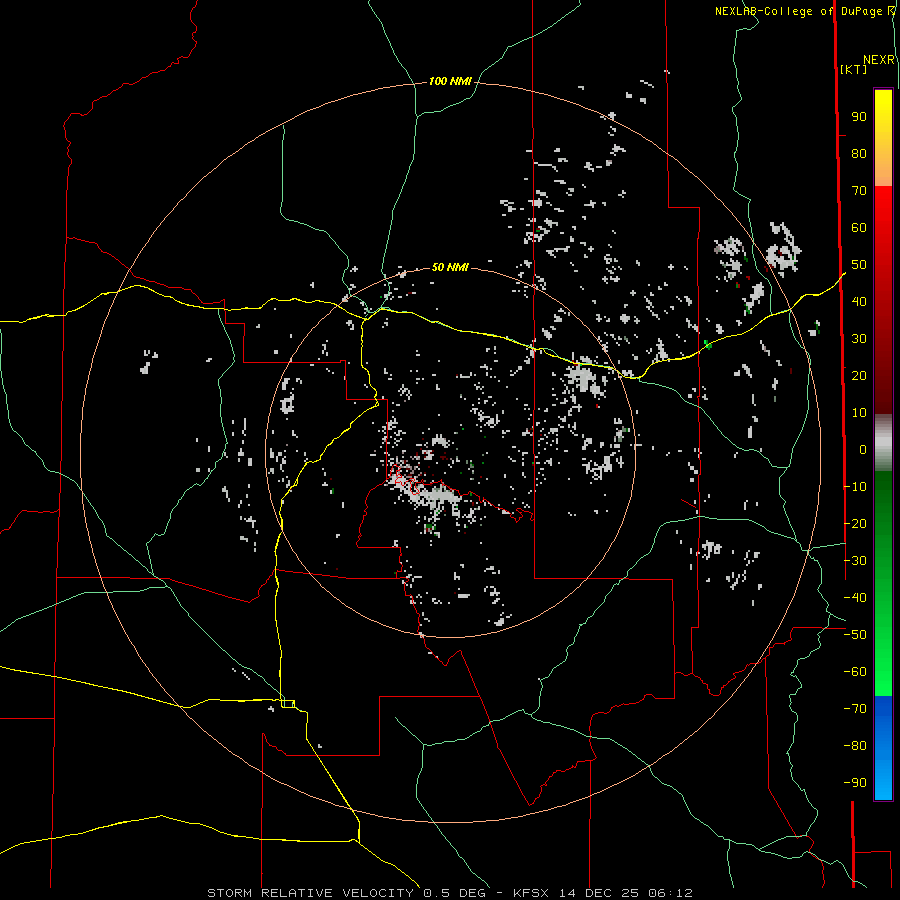
Task: Click the -90 label on the velocity scale
Action: [855, 783]
